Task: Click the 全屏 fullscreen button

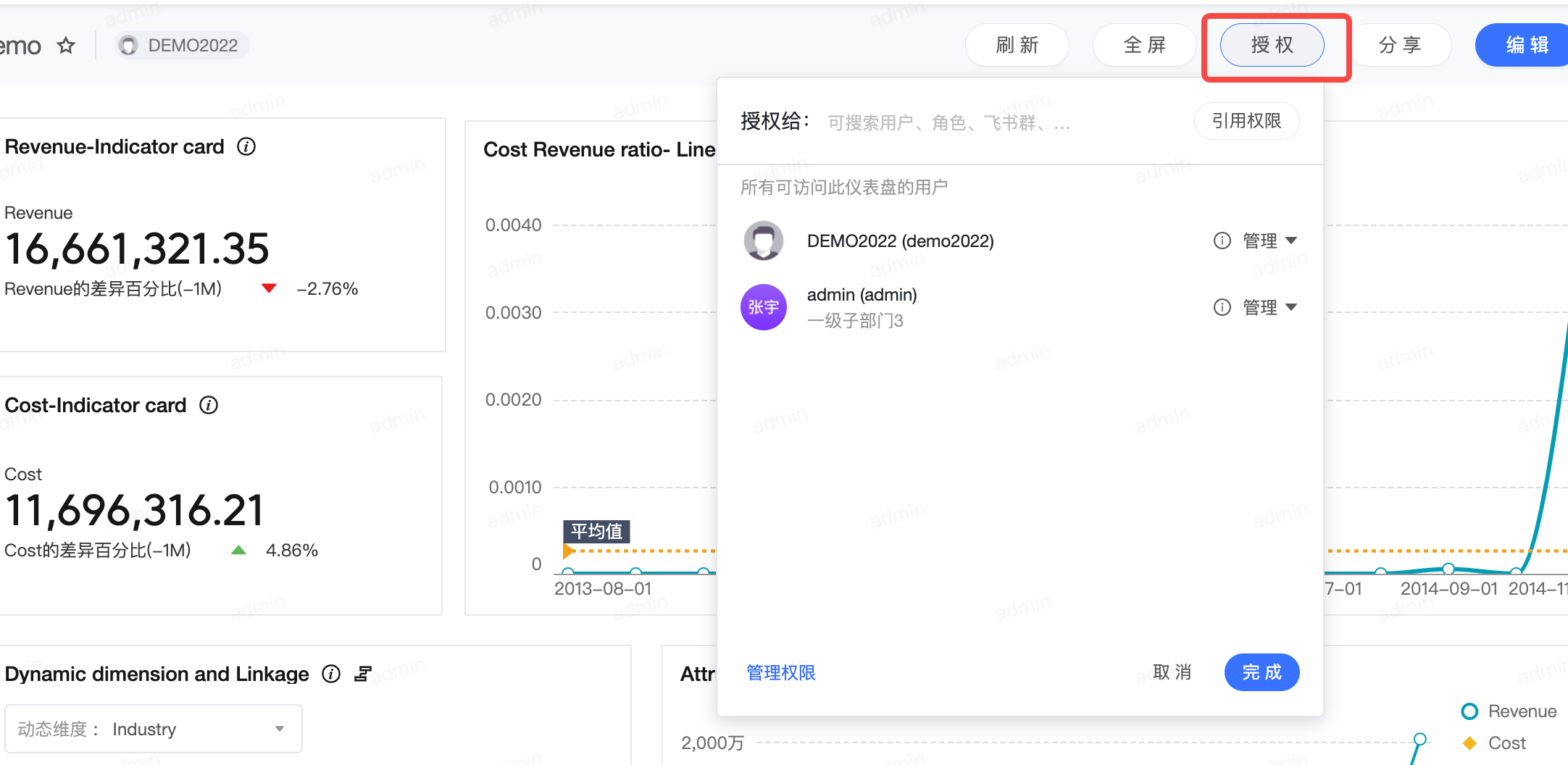Action: pos(1144,45)
